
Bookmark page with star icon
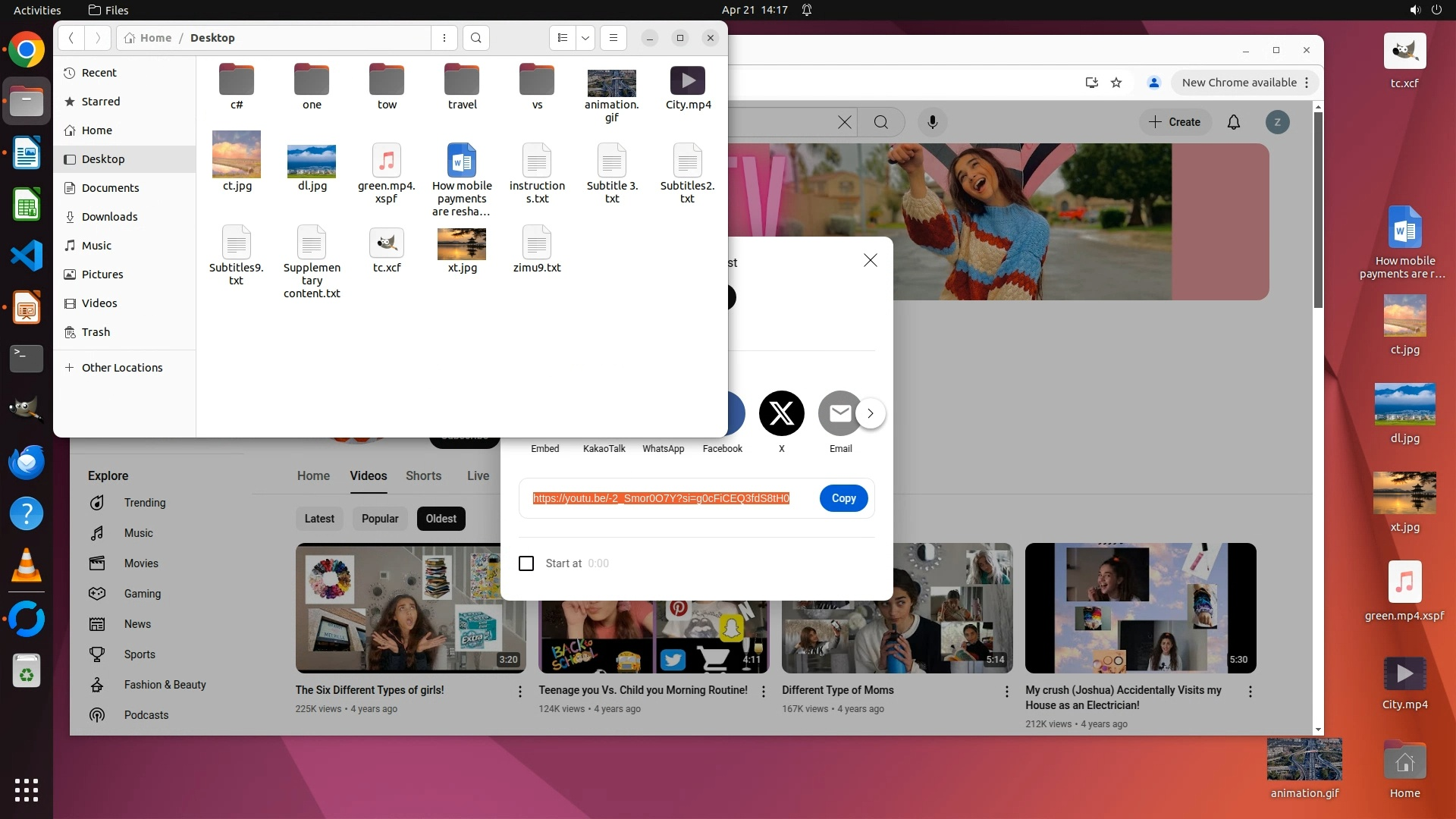[x=1116, y=83]
